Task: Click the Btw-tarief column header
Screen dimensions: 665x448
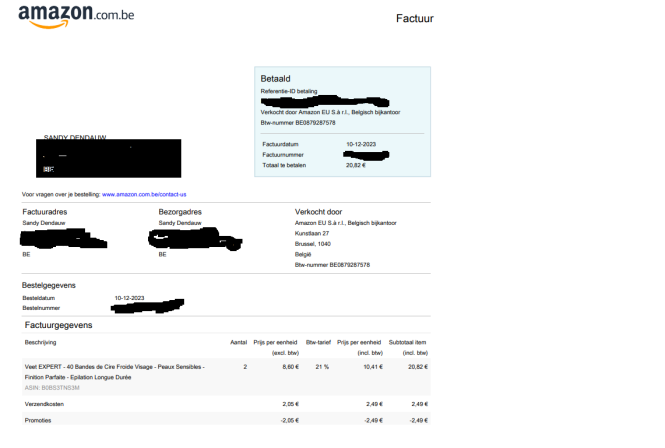Action: (x=318, y=342)
